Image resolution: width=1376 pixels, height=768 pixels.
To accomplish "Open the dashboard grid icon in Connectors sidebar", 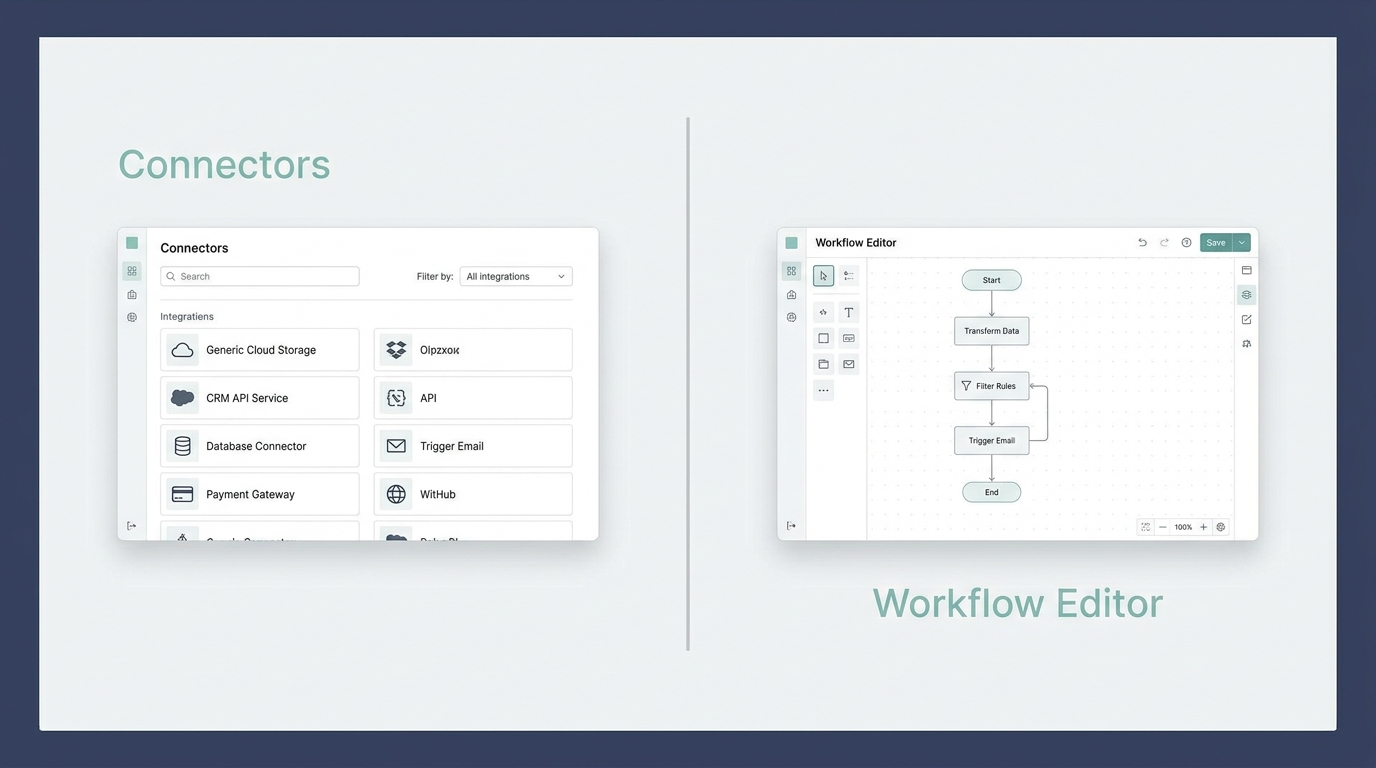I will 132,271.
